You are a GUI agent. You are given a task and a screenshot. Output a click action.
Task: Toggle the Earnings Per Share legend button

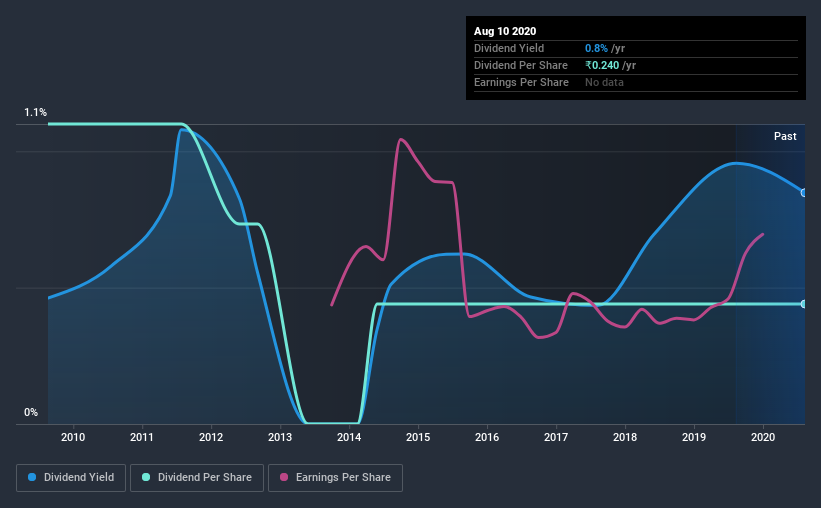[335, 478]
